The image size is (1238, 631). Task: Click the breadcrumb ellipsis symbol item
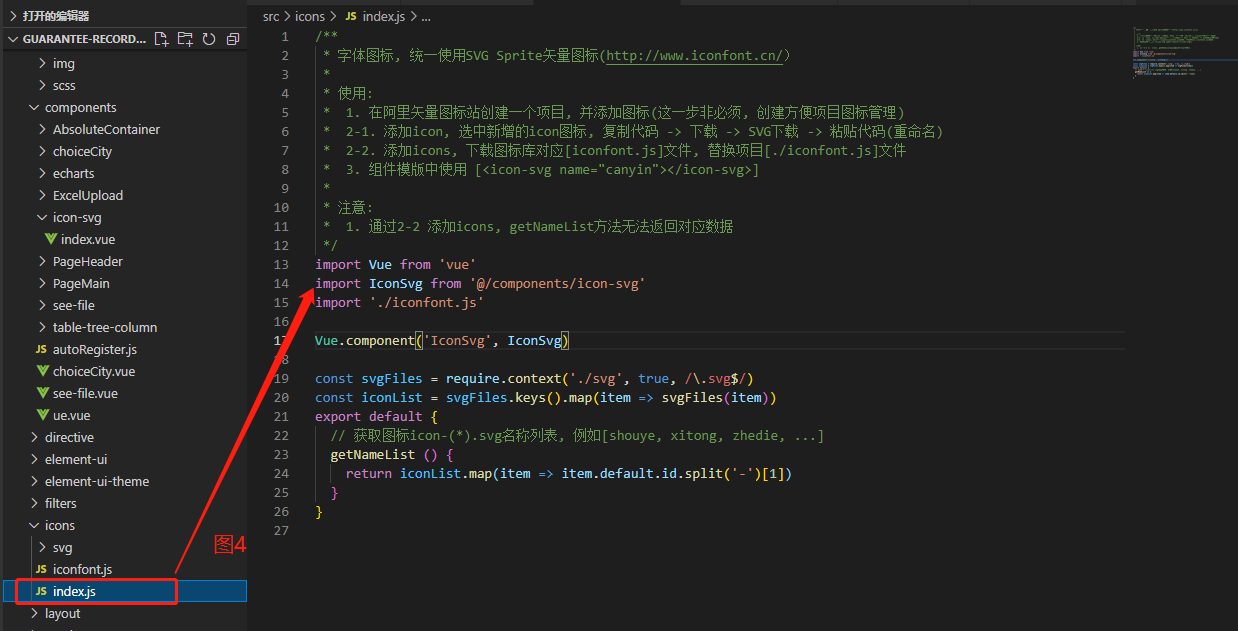click(426, 16)
